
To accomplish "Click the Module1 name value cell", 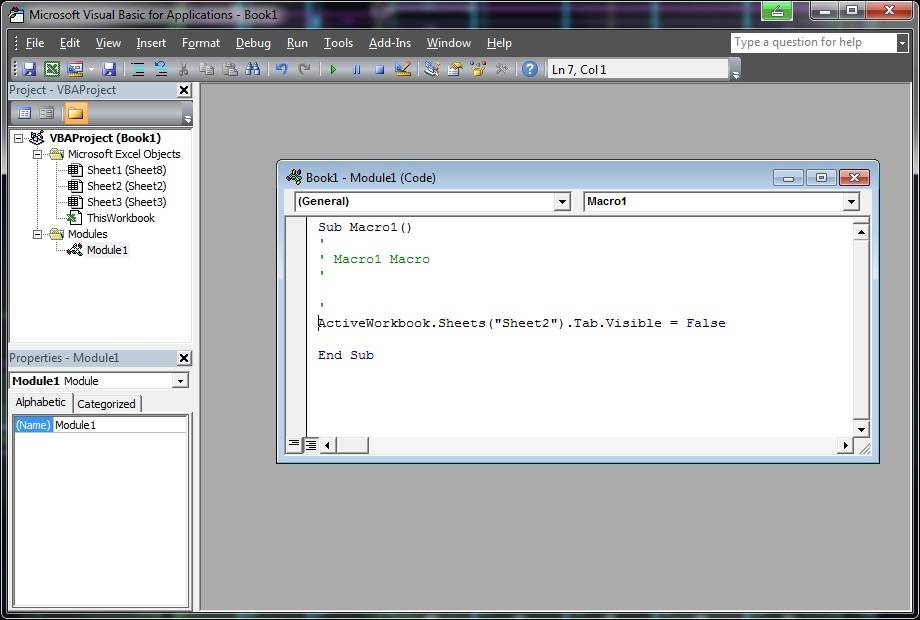I will tap(120, 425).
